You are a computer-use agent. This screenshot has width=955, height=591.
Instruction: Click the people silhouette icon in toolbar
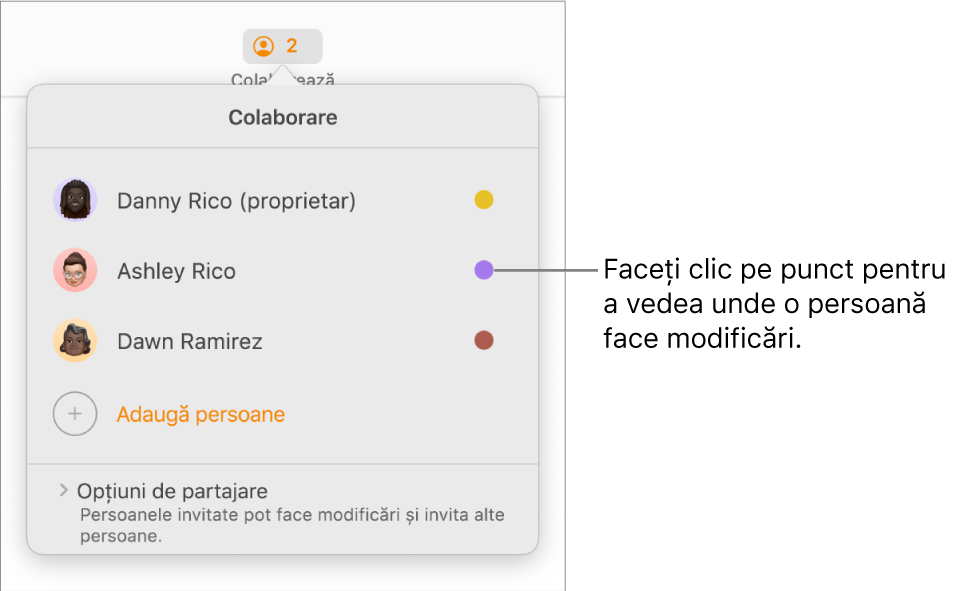point(264,45)
